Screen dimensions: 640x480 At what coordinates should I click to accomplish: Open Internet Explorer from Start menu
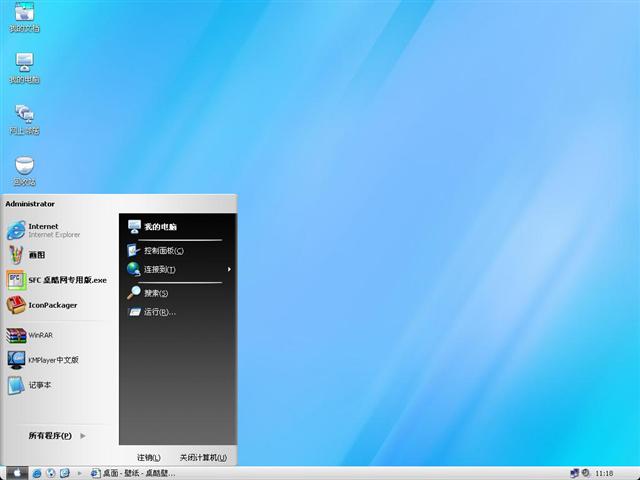[44, 230]
